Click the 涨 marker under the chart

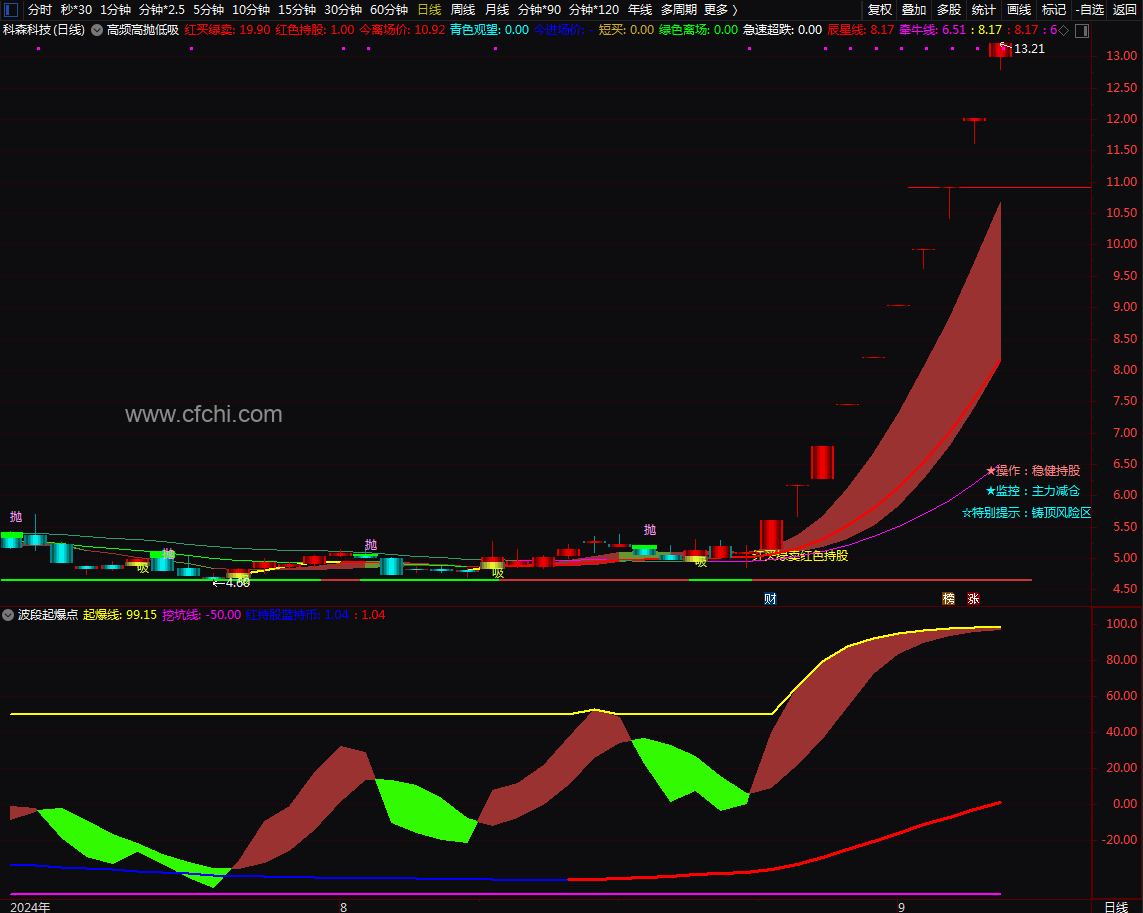973,599
